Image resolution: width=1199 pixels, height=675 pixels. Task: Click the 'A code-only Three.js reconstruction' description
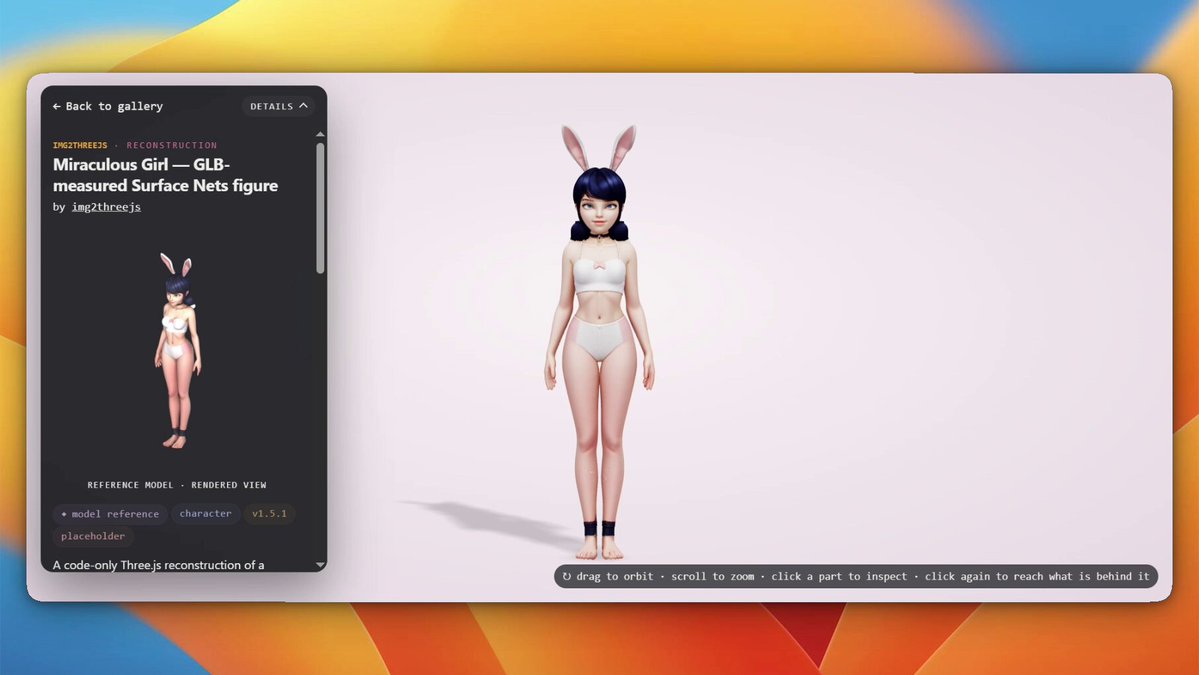pyautogui.click(x=158, y=565)
